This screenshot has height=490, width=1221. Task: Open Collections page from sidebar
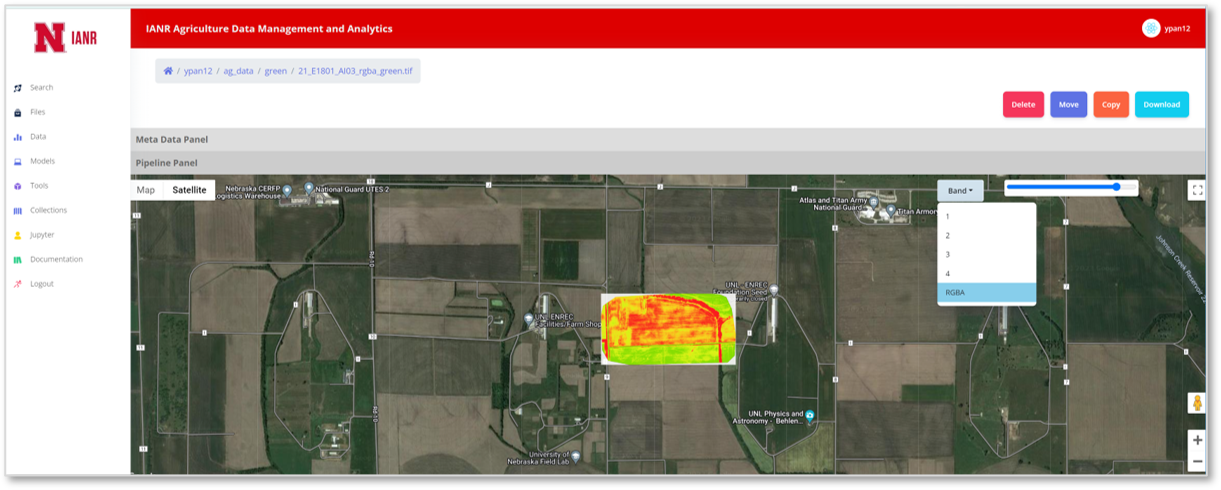point(48,211)
